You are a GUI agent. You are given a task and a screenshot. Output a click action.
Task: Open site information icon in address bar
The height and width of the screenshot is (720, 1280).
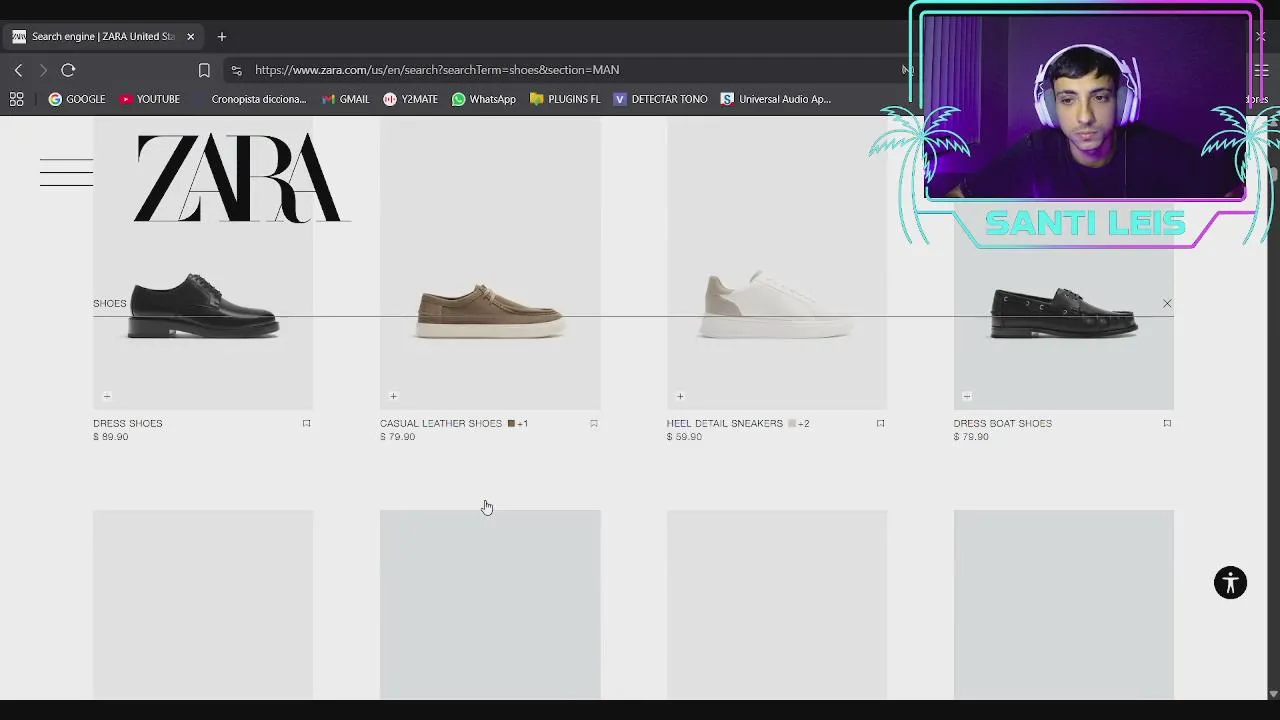tap(236, 70)
